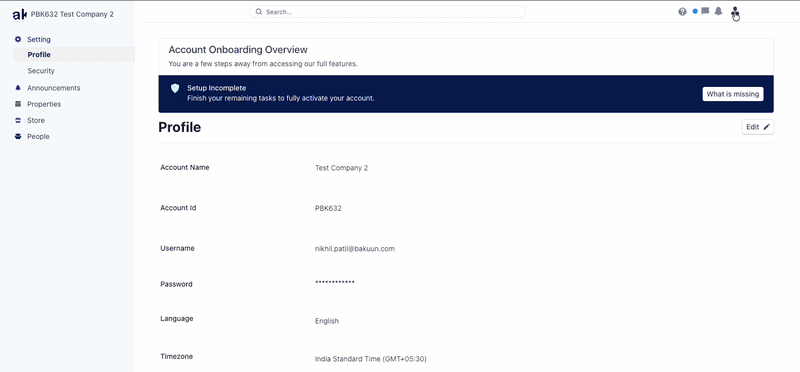This screenshot has height=372, width=800.
Task: Click the PBK632 Test Company 2 title
Action: click(x=72, y=14)
